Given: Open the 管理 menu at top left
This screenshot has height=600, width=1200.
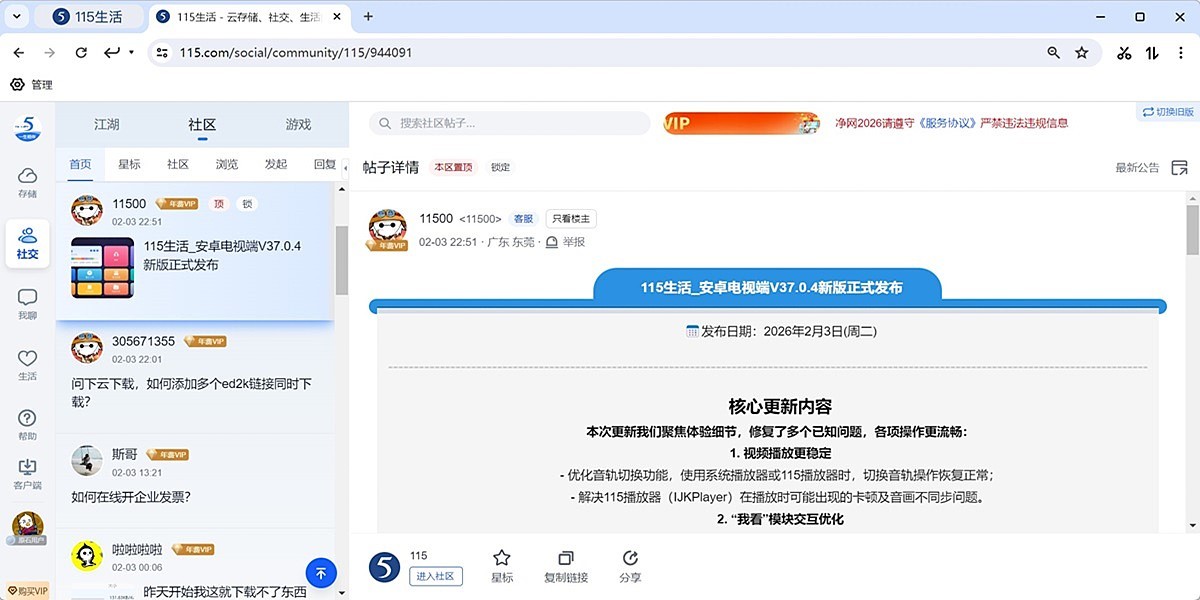Looking at the screenshot, I should 30,85.
